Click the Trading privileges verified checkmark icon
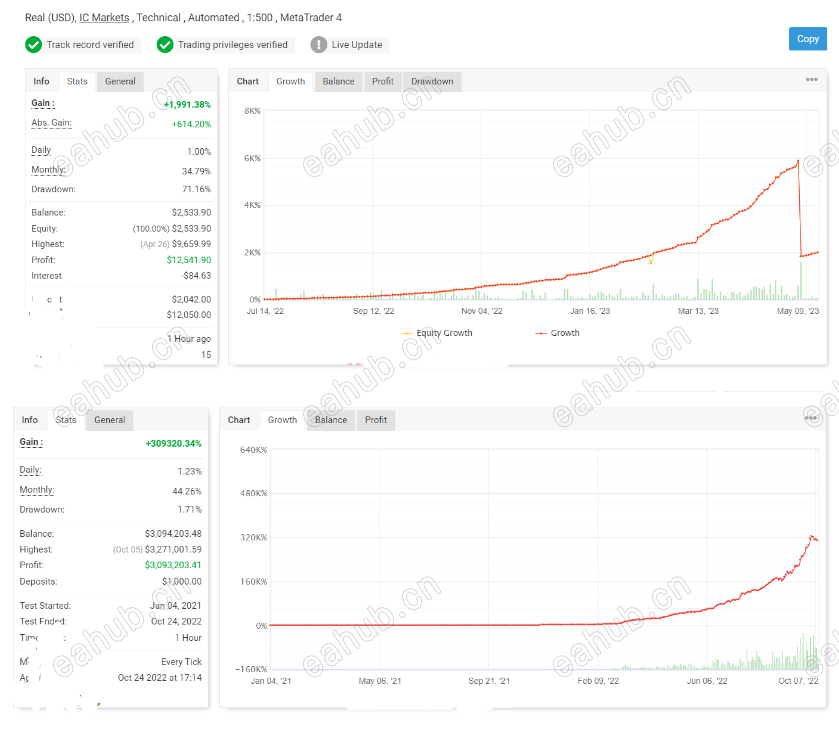Image resolution: width=839 pixels, height=732 pixels. 165,45
